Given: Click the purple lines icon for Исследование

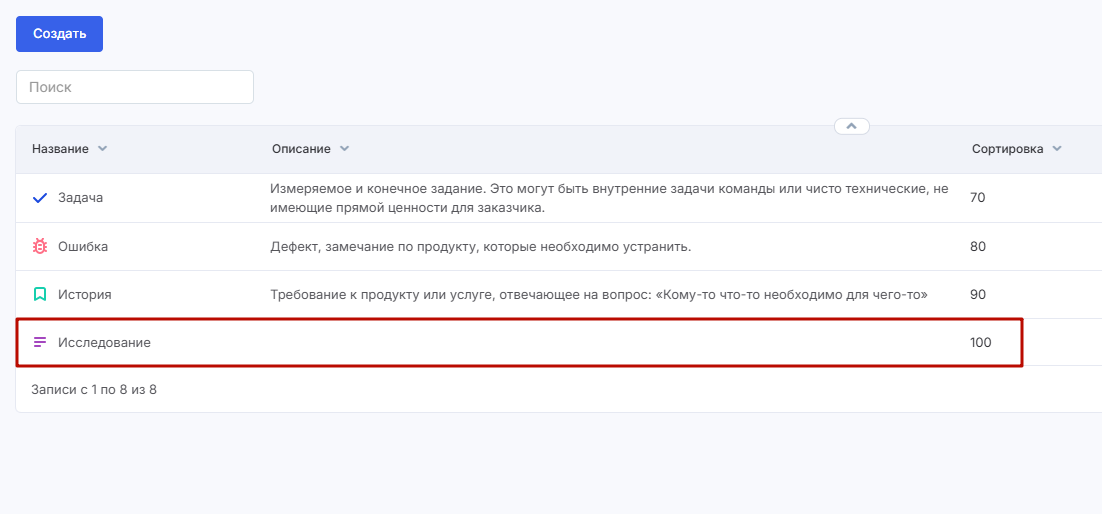Looking at the screenshot, I should click(40, 342).
